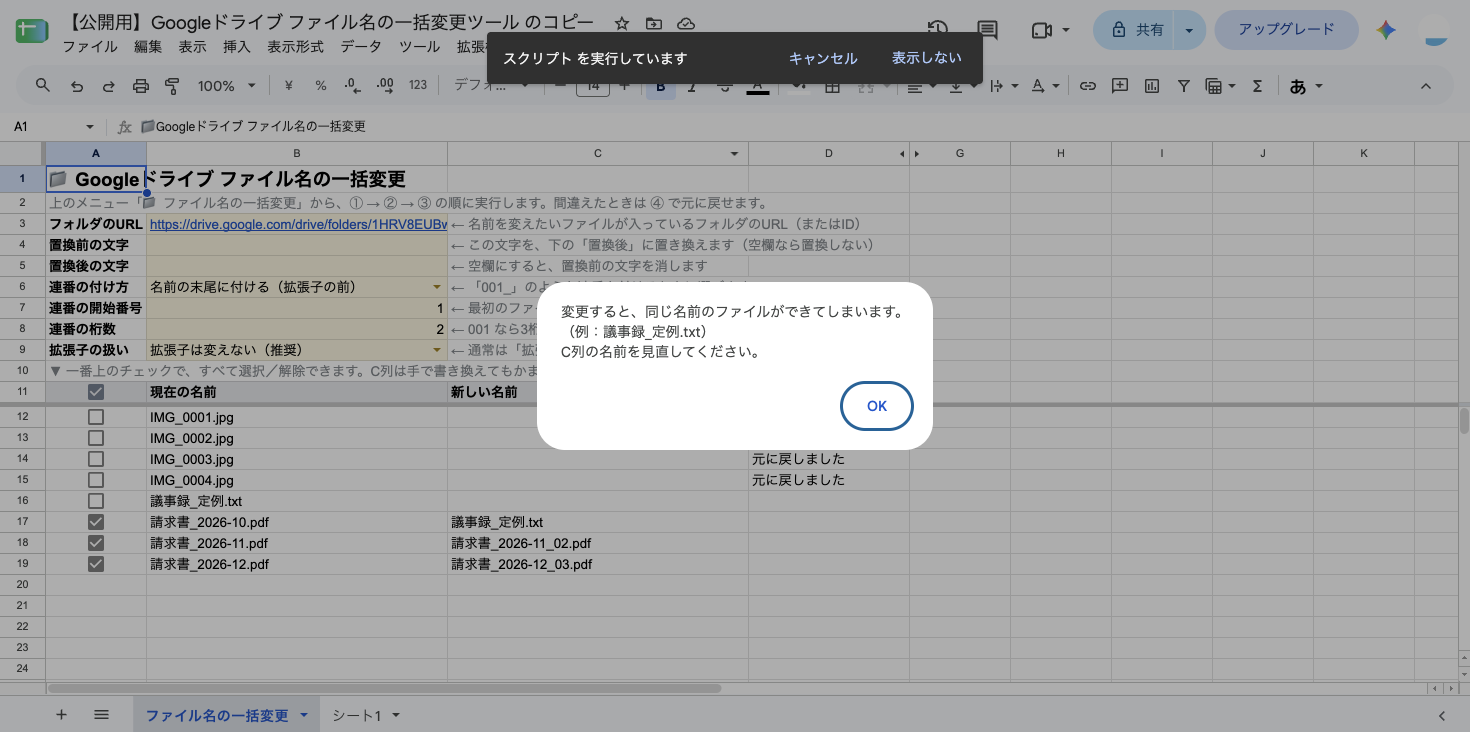The height and width of the screenshot is (732, 1470).
Task: Uncheck the box for 請求書_2026-10.pdf
Action: point(96,522)
